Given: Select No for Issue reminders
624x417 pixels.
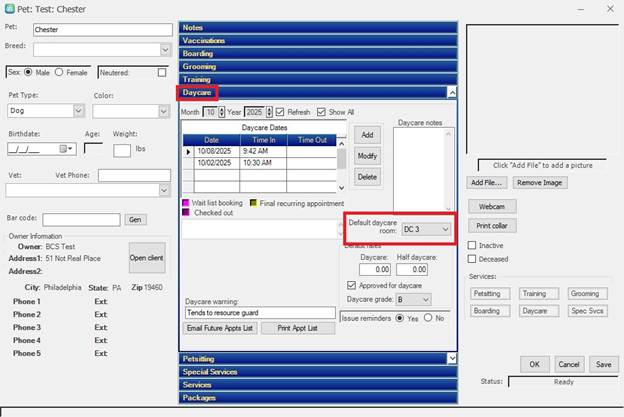Looking at the screenshot, I should [429, 318].
